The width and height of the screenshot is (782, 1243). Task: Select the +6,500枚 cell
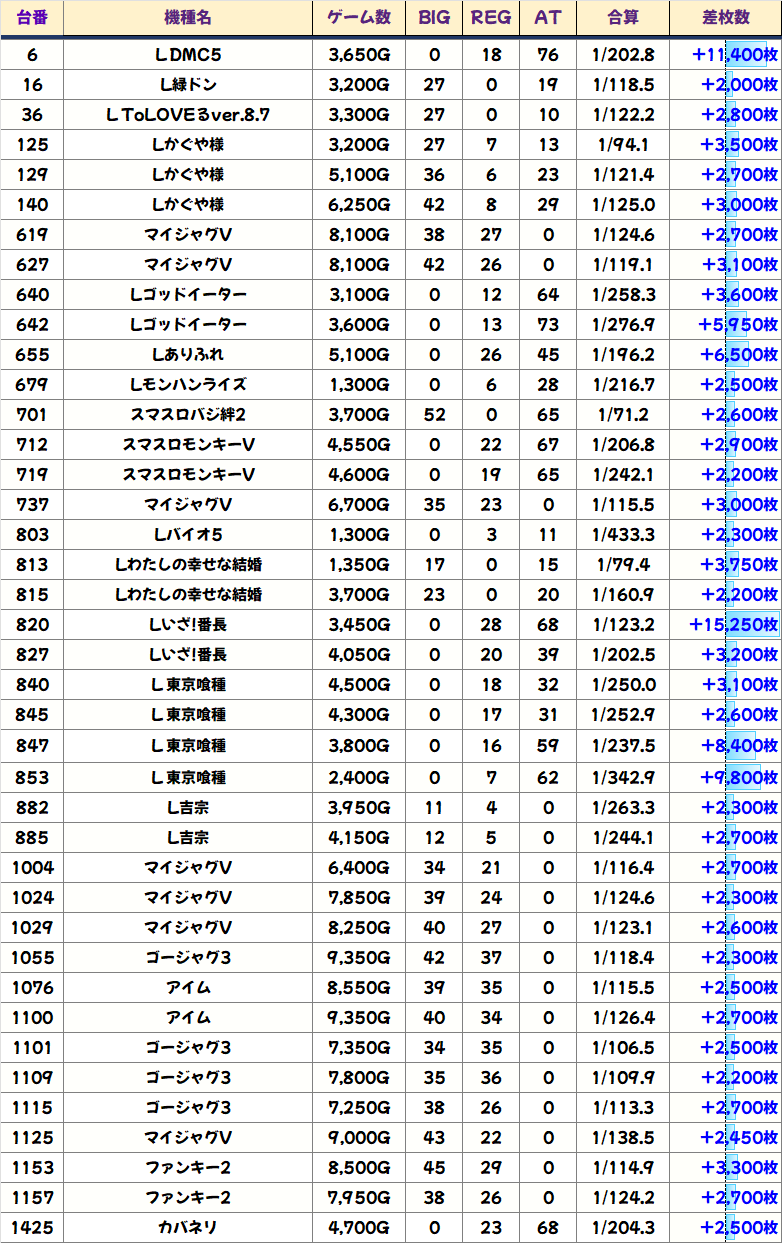(x=726, y=355)
